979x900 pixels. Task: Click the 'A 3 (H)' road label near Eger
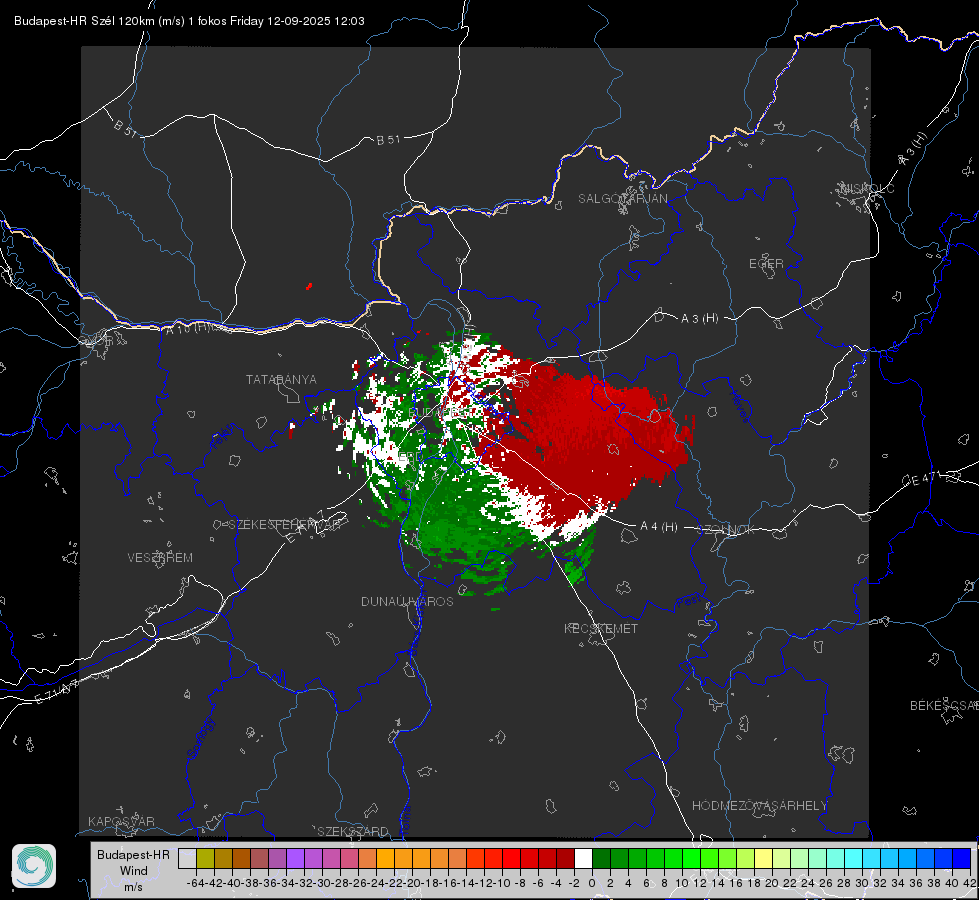(x=699, y=319)
